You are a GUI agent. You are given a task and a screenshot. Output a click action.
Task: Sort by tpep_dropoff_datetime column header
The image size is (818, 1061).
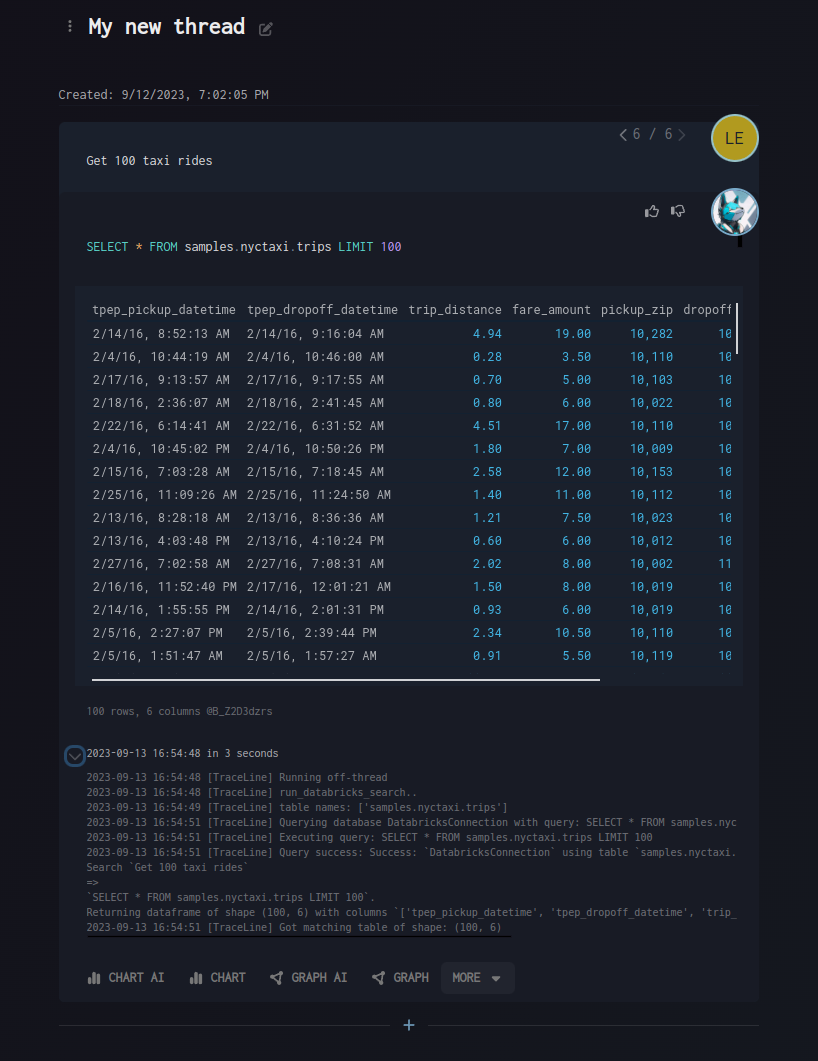coord(322,310)
